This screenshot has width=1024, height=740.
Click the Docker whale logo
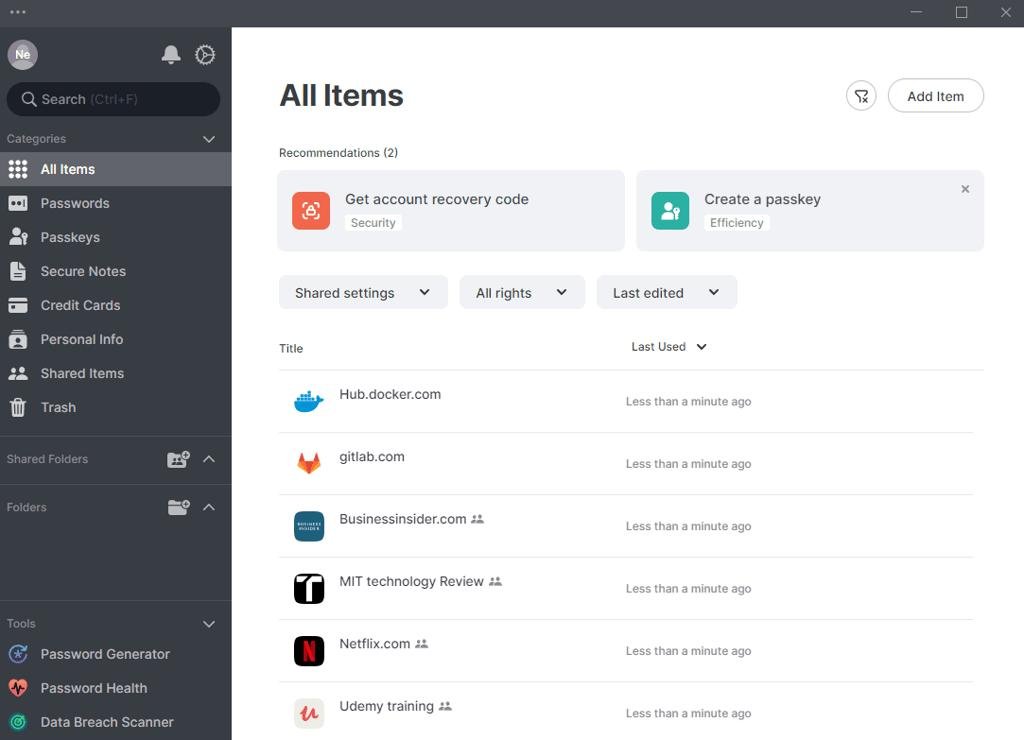[309, 401]
